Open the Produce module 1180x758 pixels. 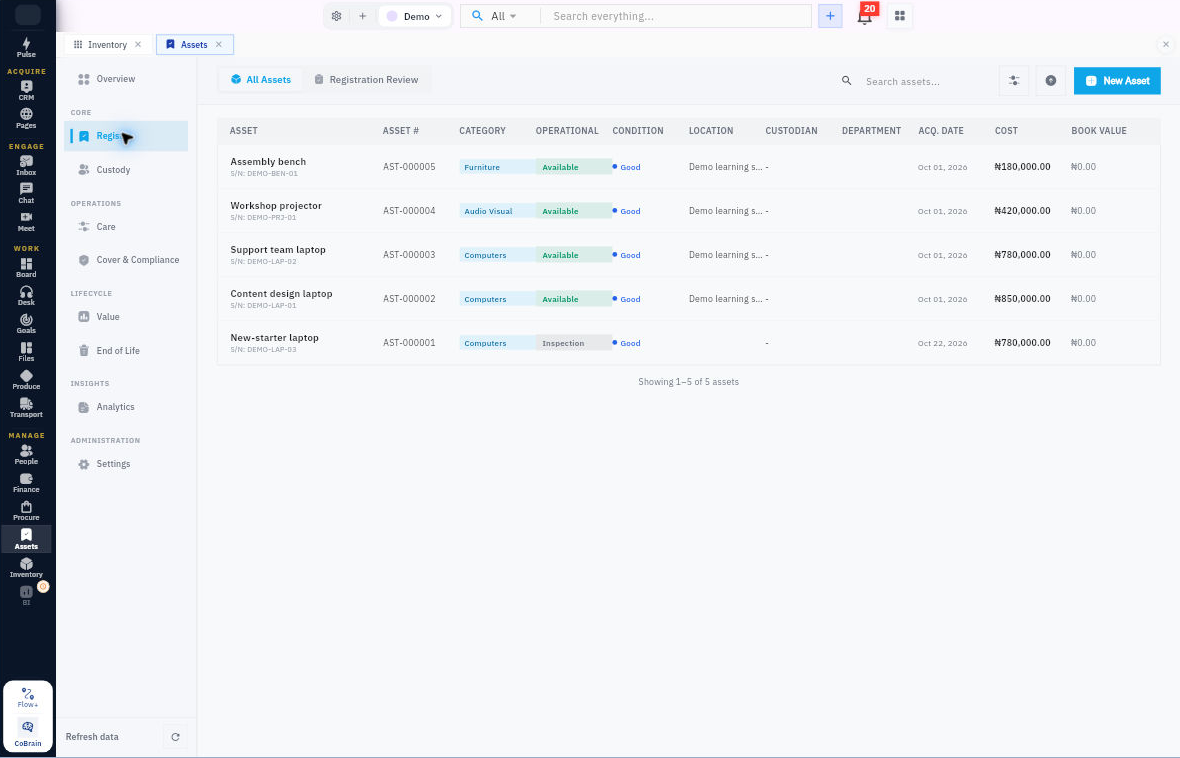coord(26,379)
